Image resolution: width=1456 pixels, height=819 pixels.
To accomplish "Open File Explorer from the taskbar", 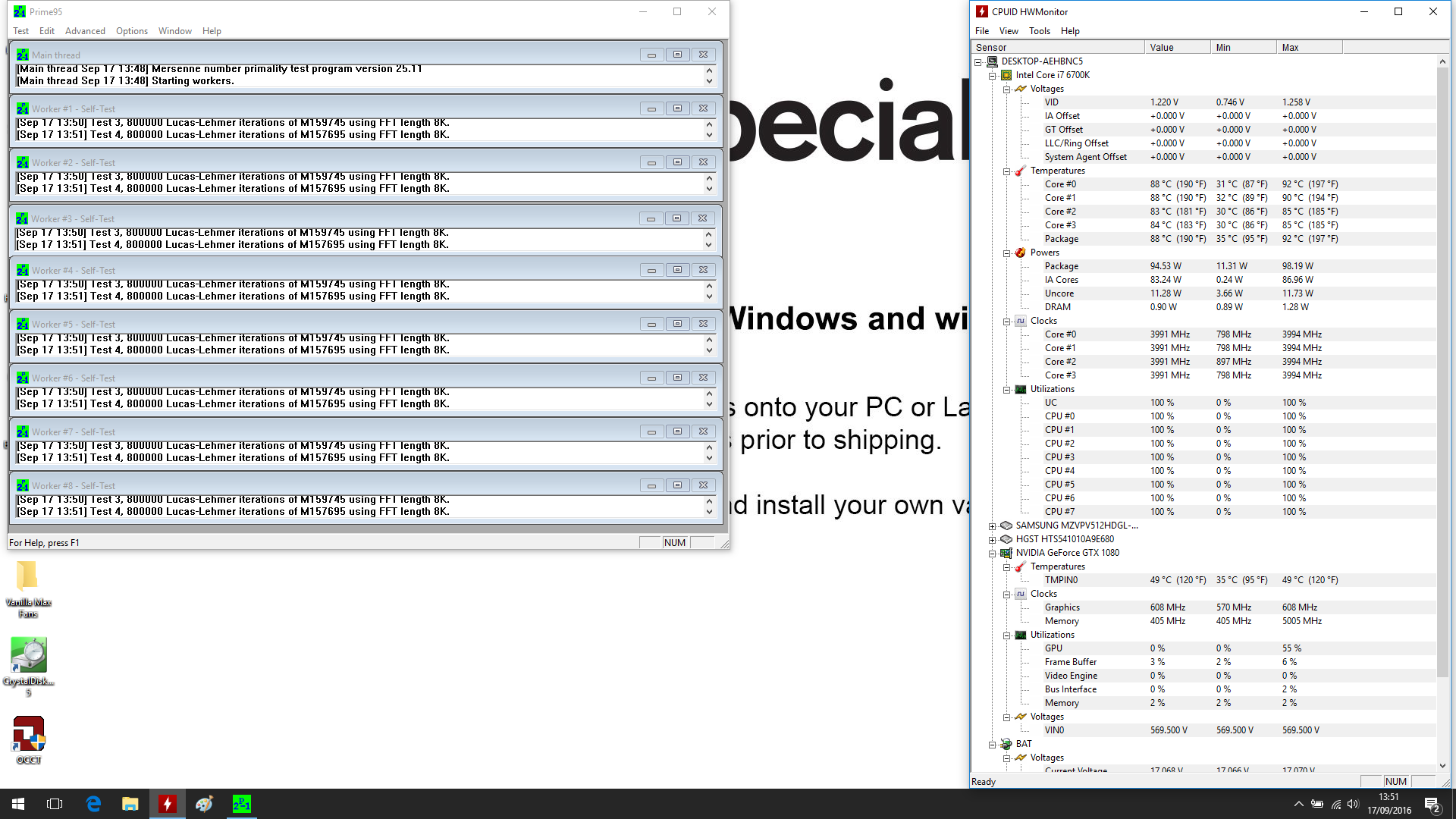I will (130, 804).
